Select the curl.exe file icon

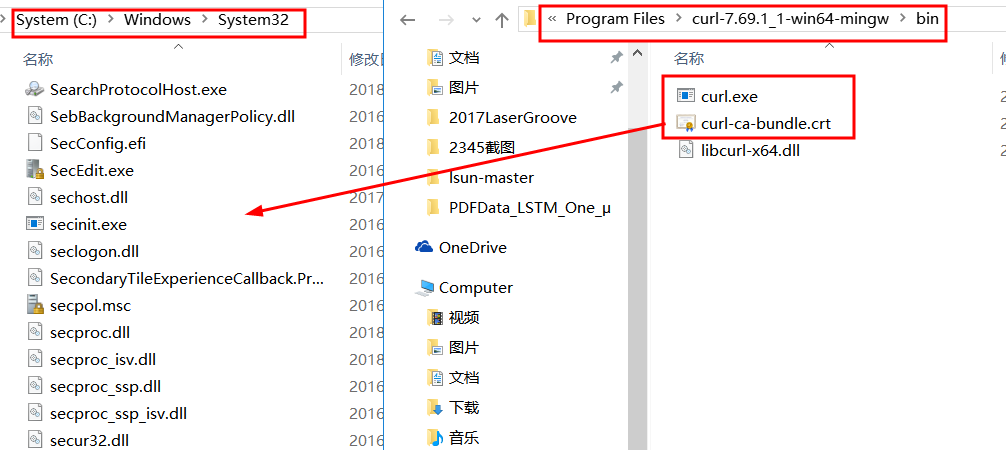pos(686,96)
